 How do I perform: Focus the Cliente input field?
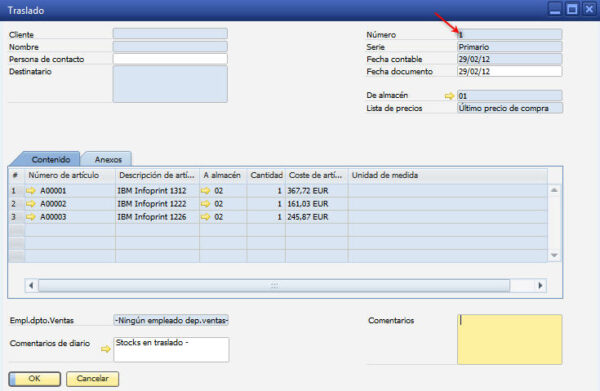click(x=170, y=34)
